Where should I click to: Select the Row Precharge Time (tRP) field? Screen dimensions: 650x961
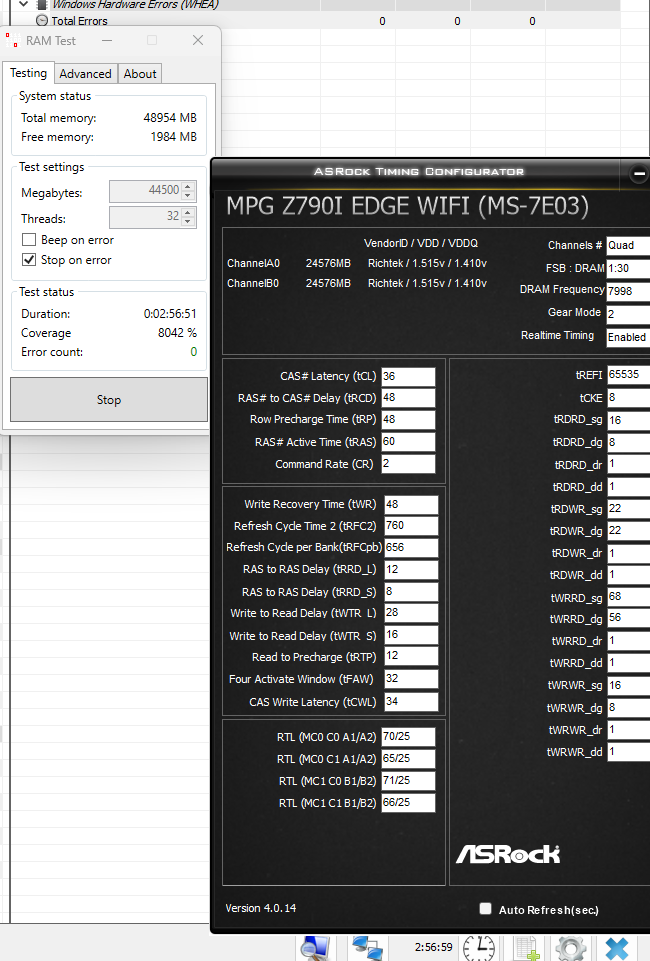tap(408, 420)
